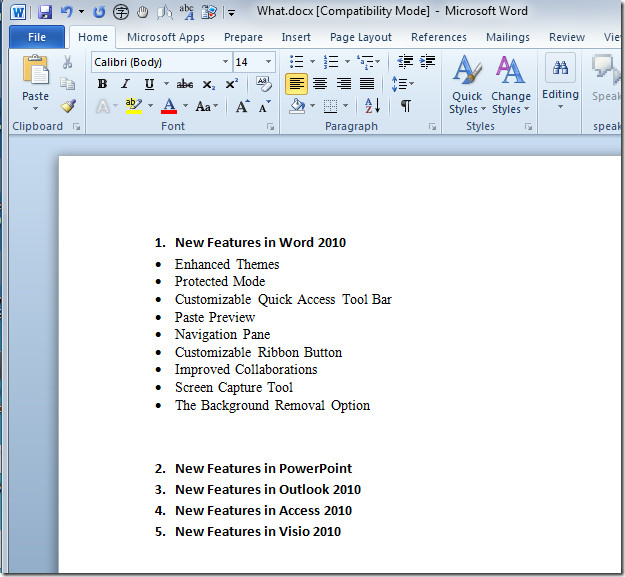Viewport: 625px width, 577px height.
Task: Toggle Center alignment
Action: [320, 84]
